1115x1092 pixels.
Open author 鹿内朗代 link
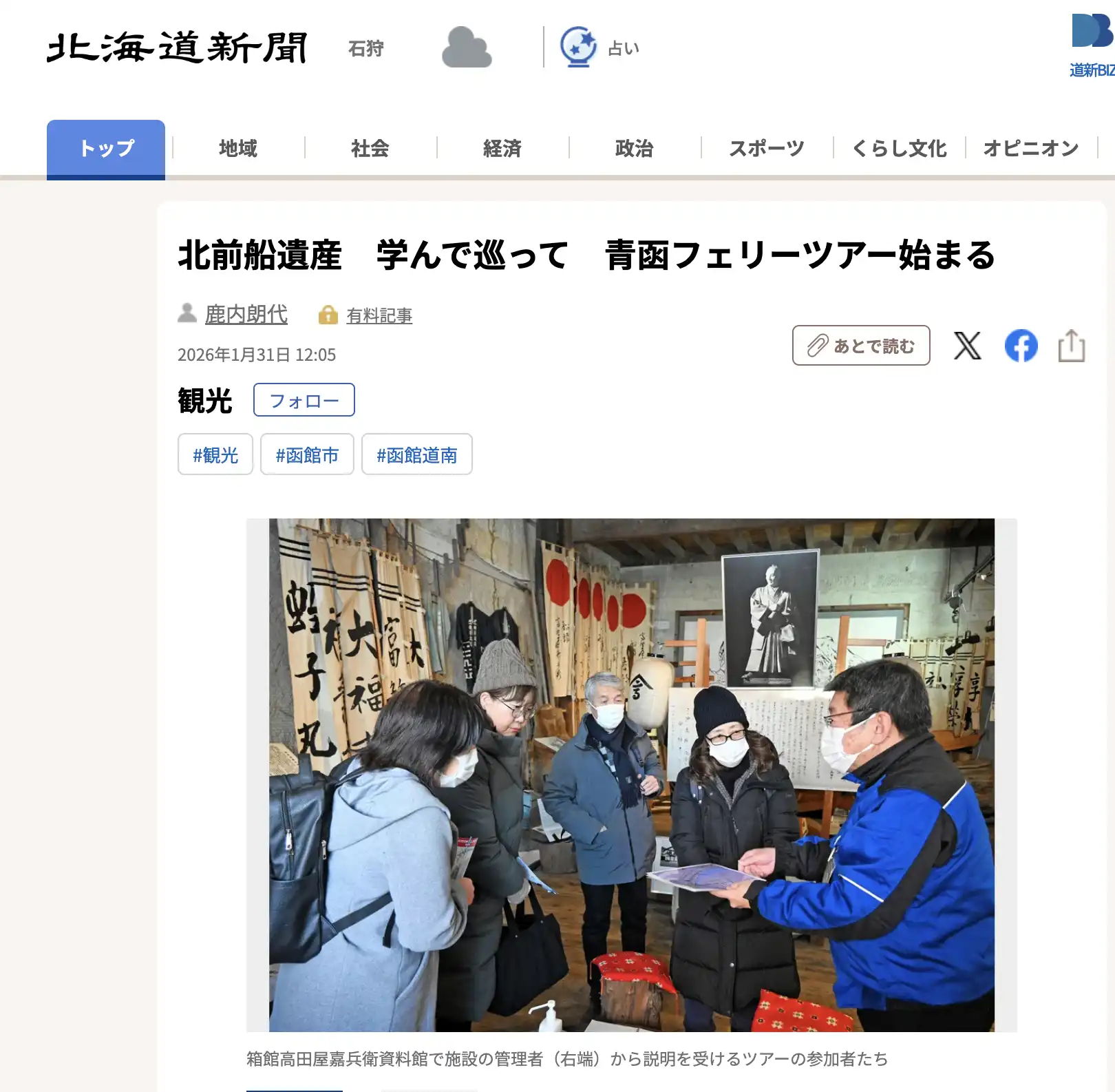[246, 314]
